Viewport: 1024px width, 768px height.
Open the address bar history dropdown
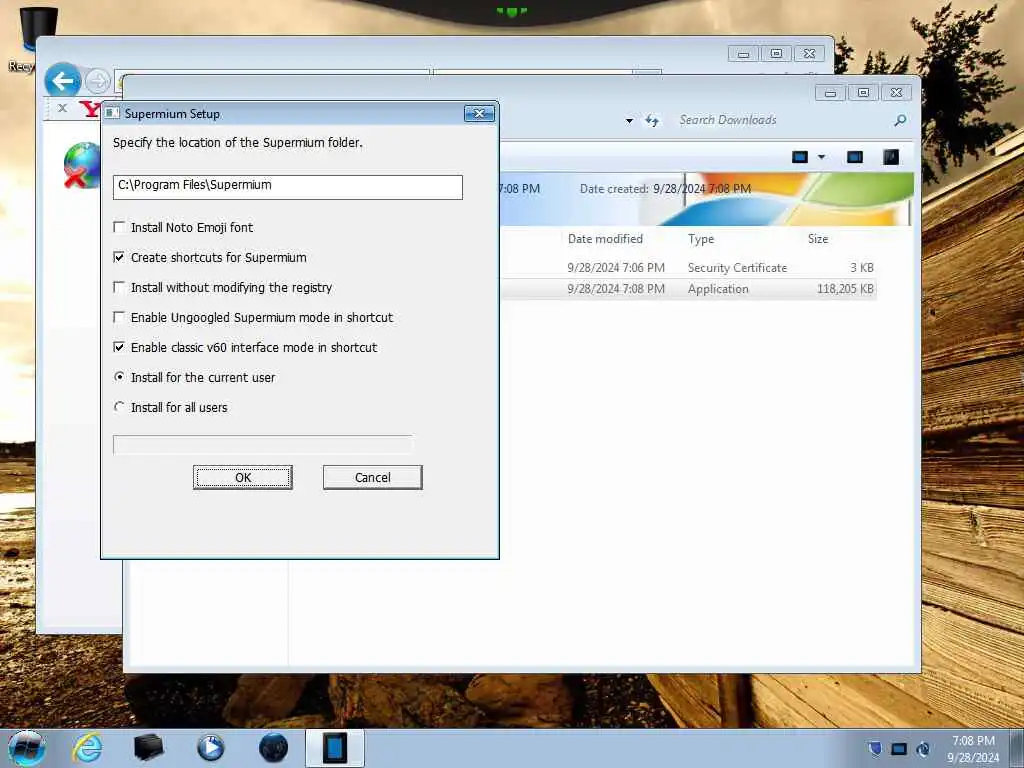tap(629, 121)
